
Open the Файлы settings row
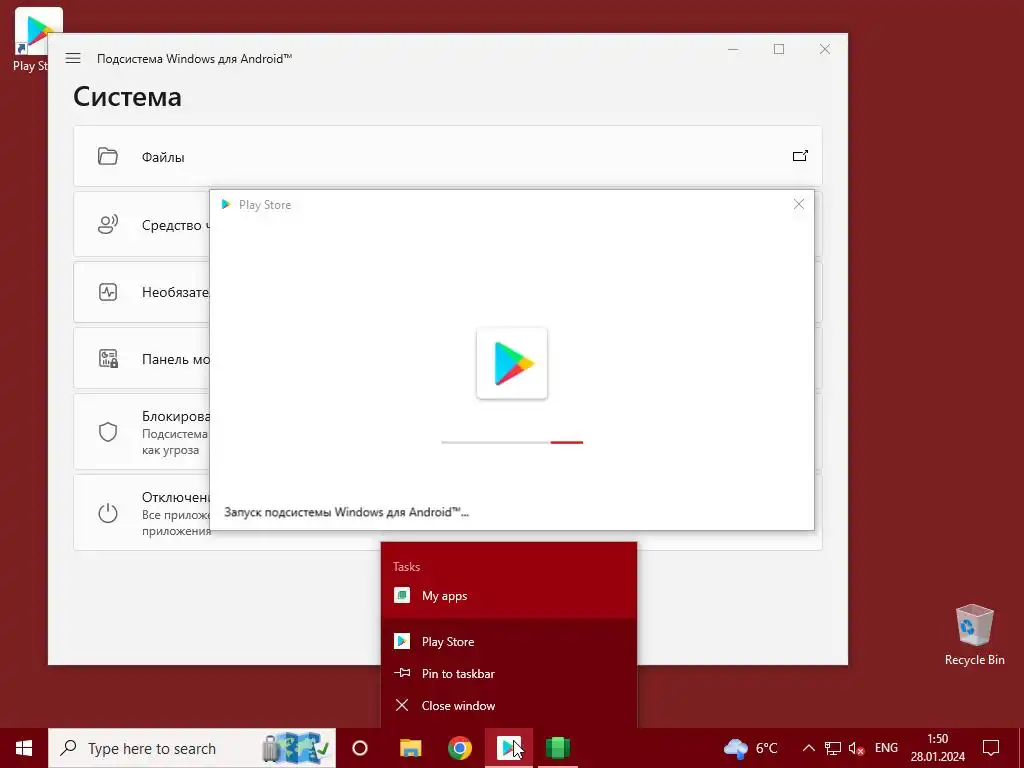(447, 156)
